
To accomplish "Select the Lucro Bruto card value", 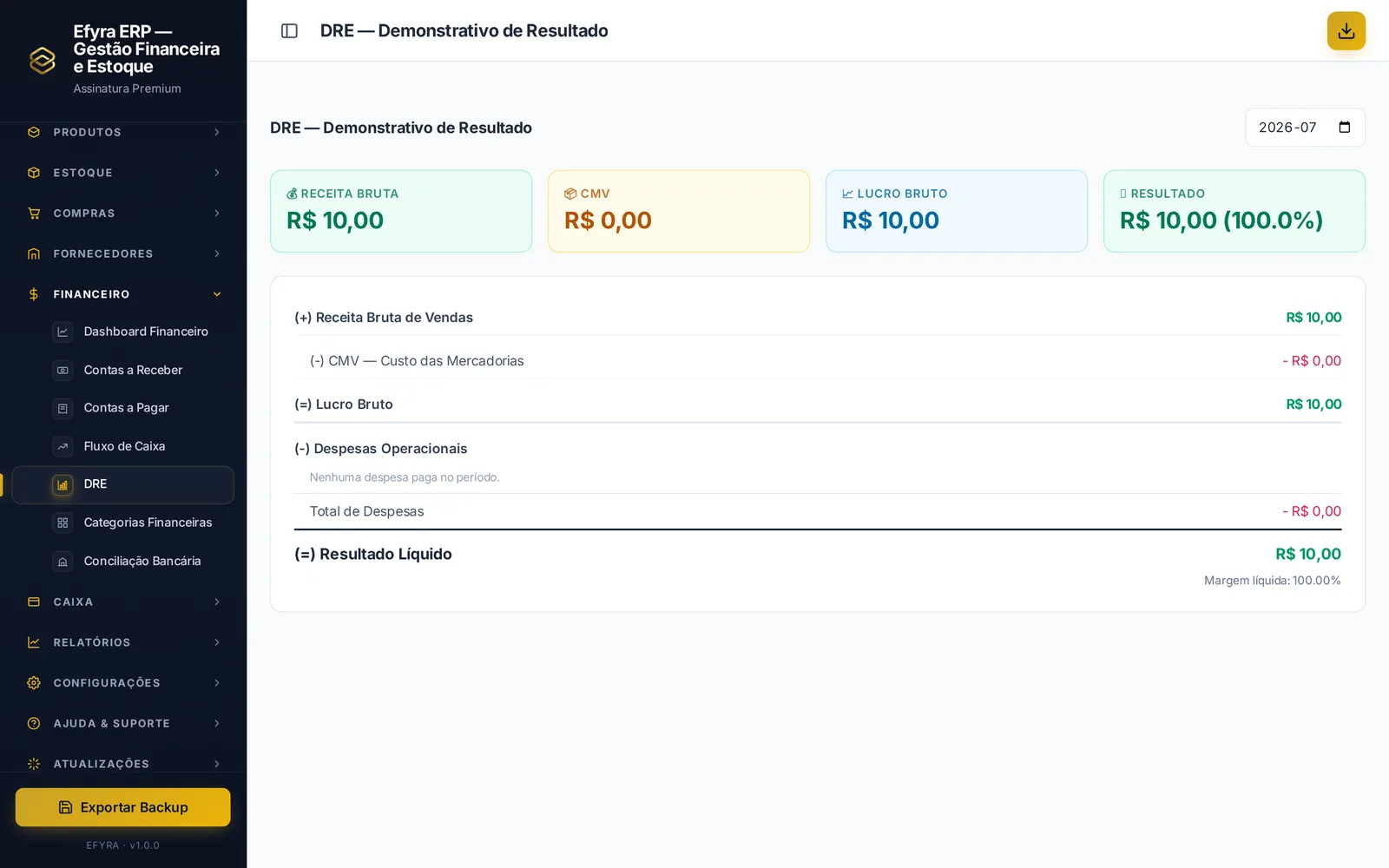I will click(x=891, y=220).
